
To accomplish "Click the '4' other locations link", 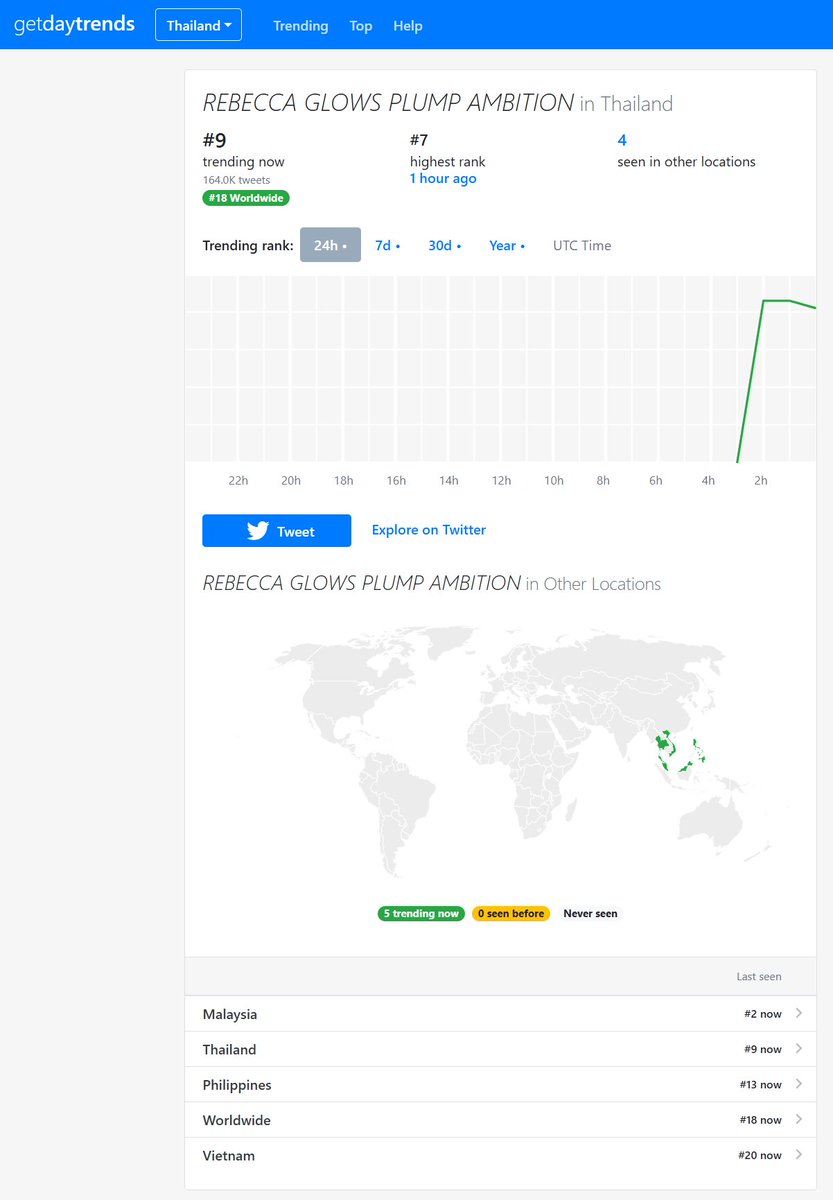I will coord(622,140).
